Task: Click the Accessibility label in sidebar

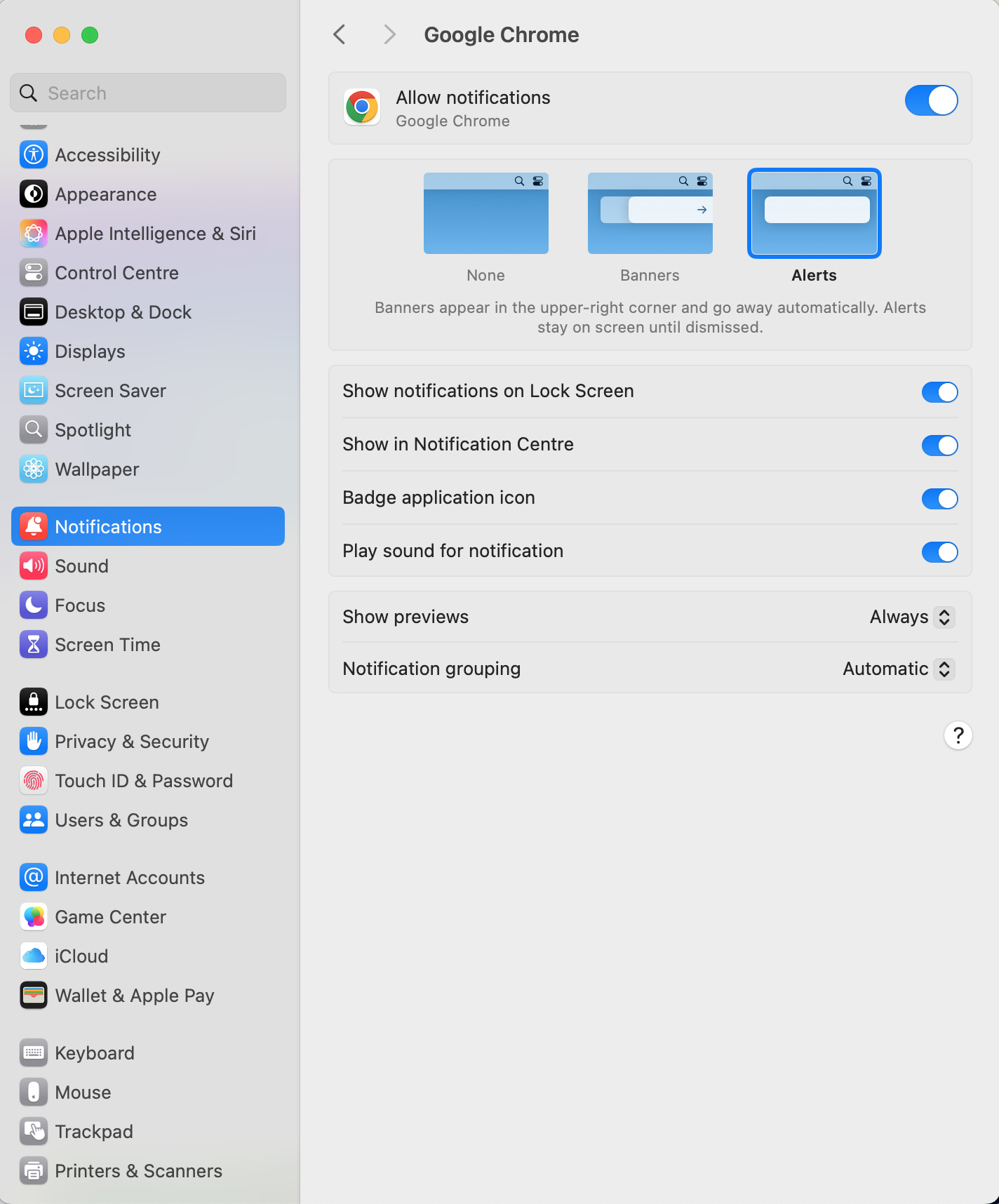Action: (107, 155)
